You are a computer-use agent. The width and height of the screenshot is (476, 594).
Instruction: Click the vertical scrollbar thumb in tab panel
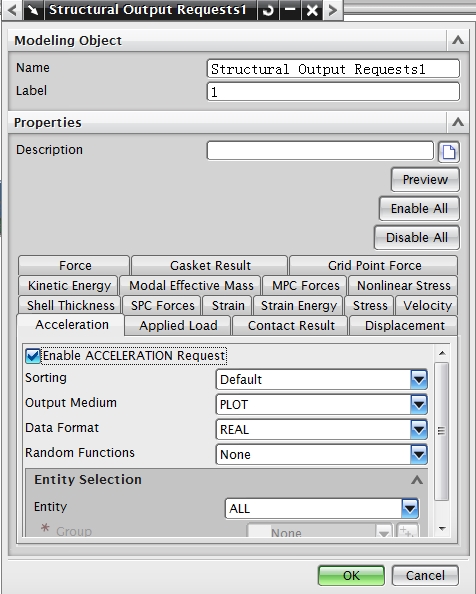[441, 431]
